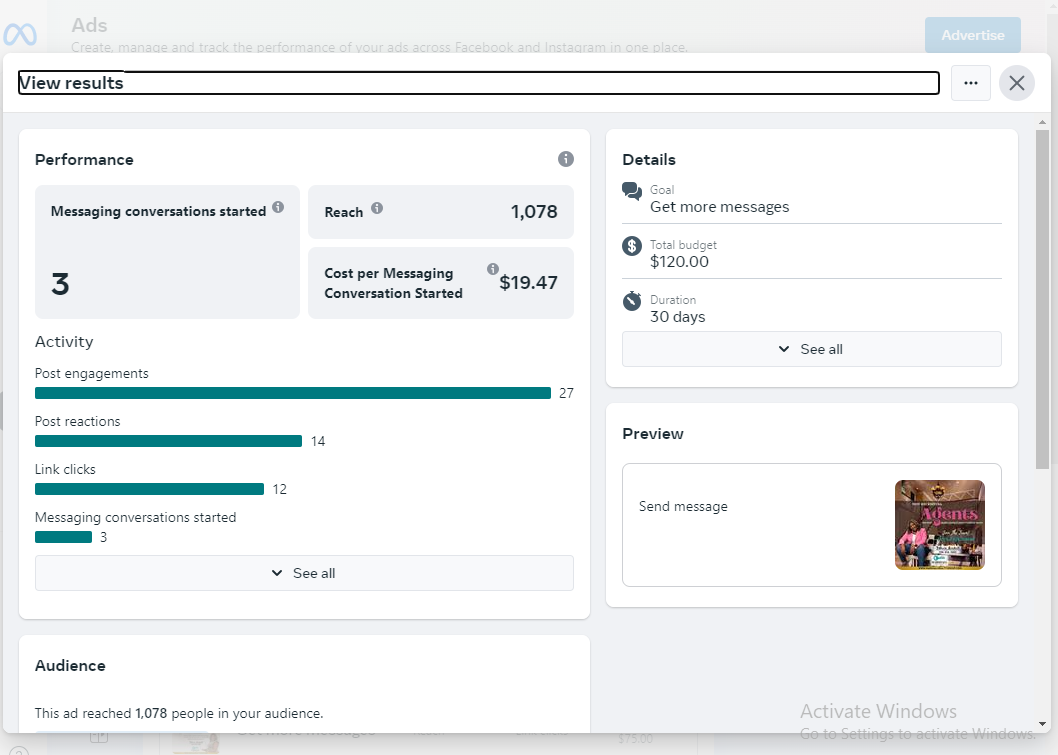1058x755 pixels.
Task: Click the Activity heading
Action: 64,341
